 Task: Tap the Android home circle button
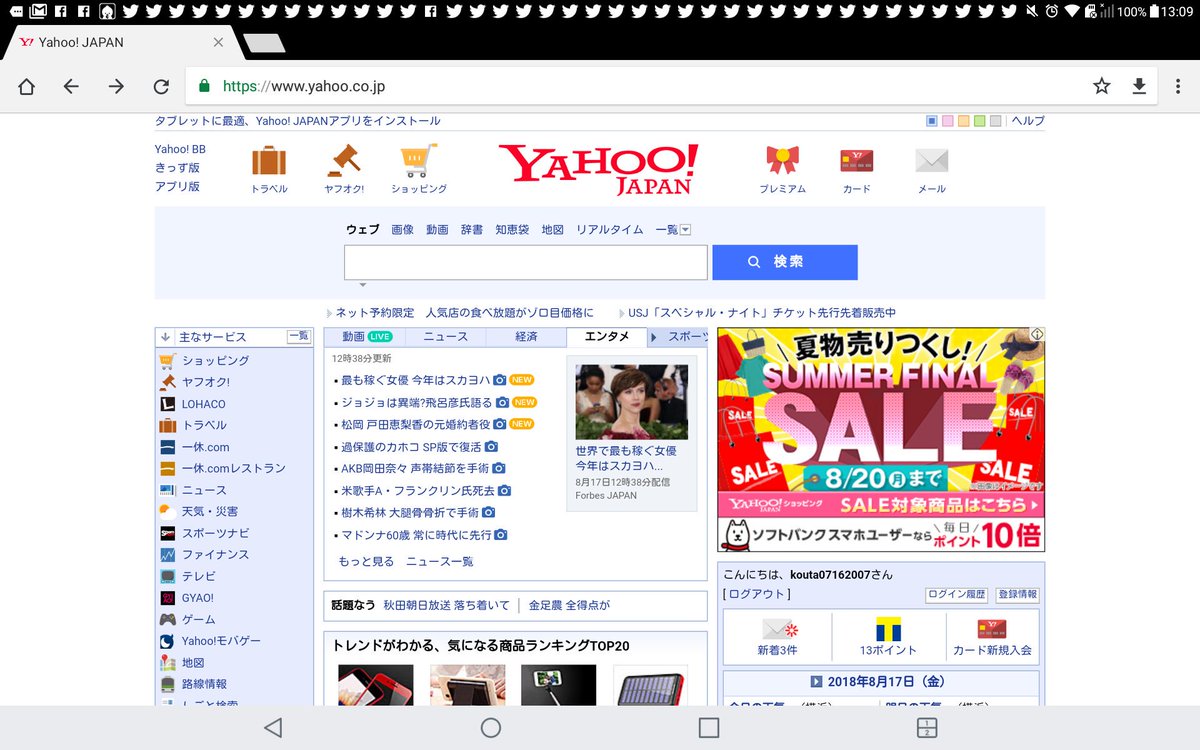[x=490, y=728]
